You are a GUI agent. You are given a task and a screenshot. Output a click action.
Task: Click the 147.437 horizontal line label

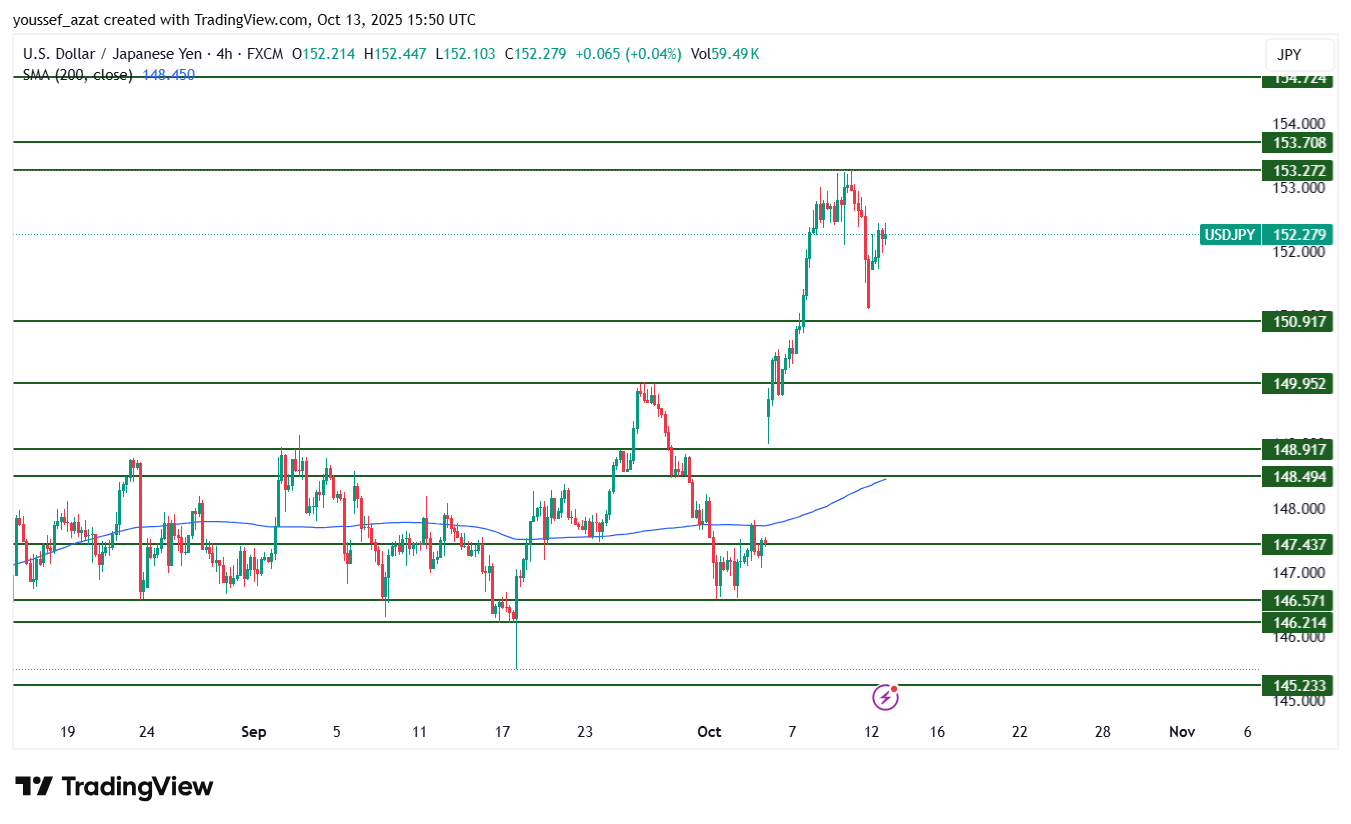pos(1298,544)
